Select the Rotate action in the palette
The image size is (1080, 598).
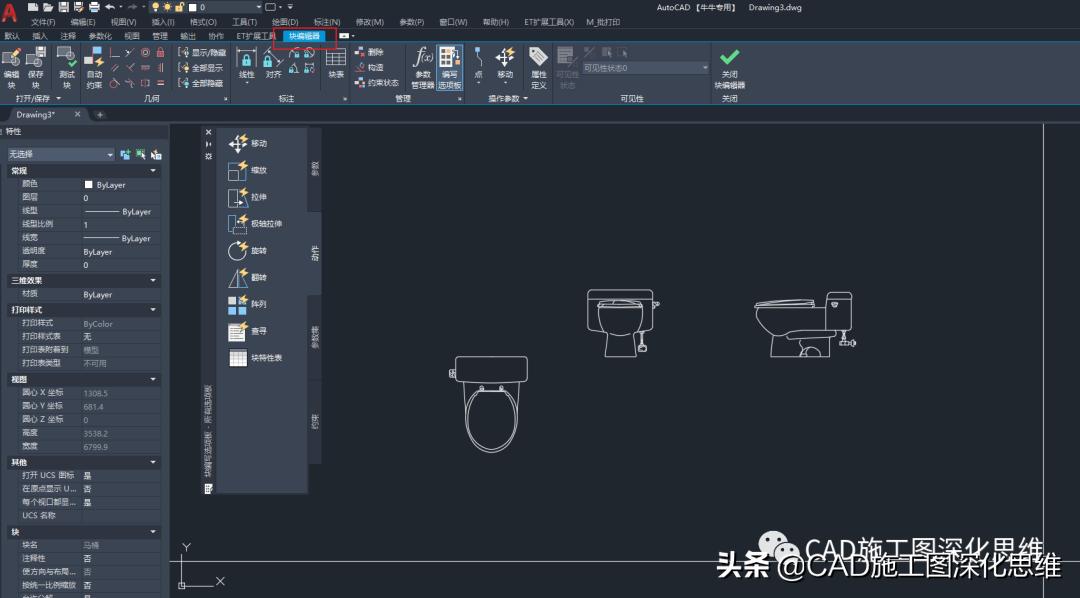[x=255, y=250]
